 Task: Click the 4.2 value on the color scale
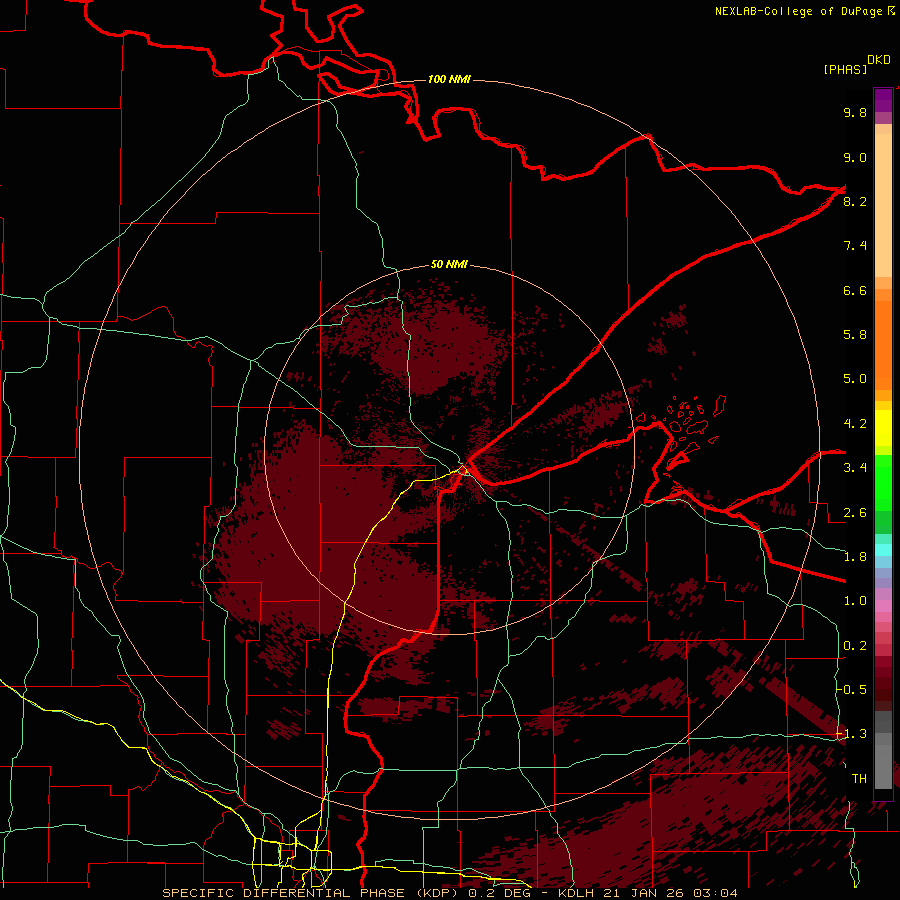pos(855,424)
